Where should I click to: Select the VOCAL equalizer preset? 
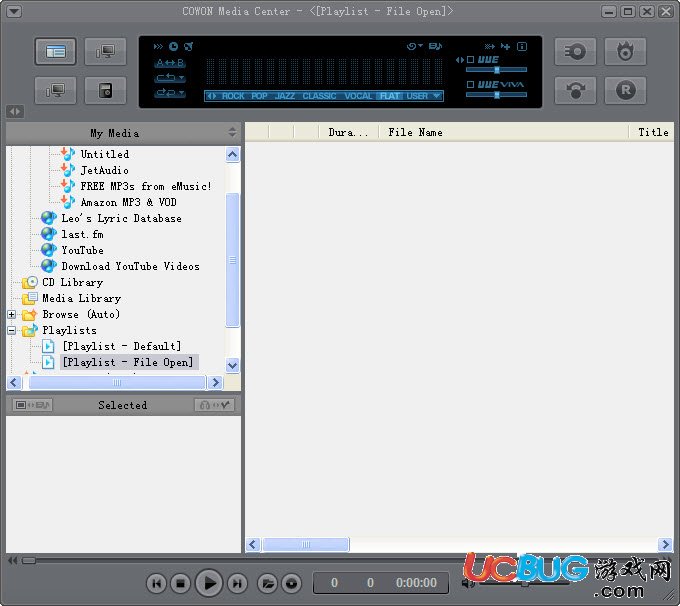tap(358, 96)
